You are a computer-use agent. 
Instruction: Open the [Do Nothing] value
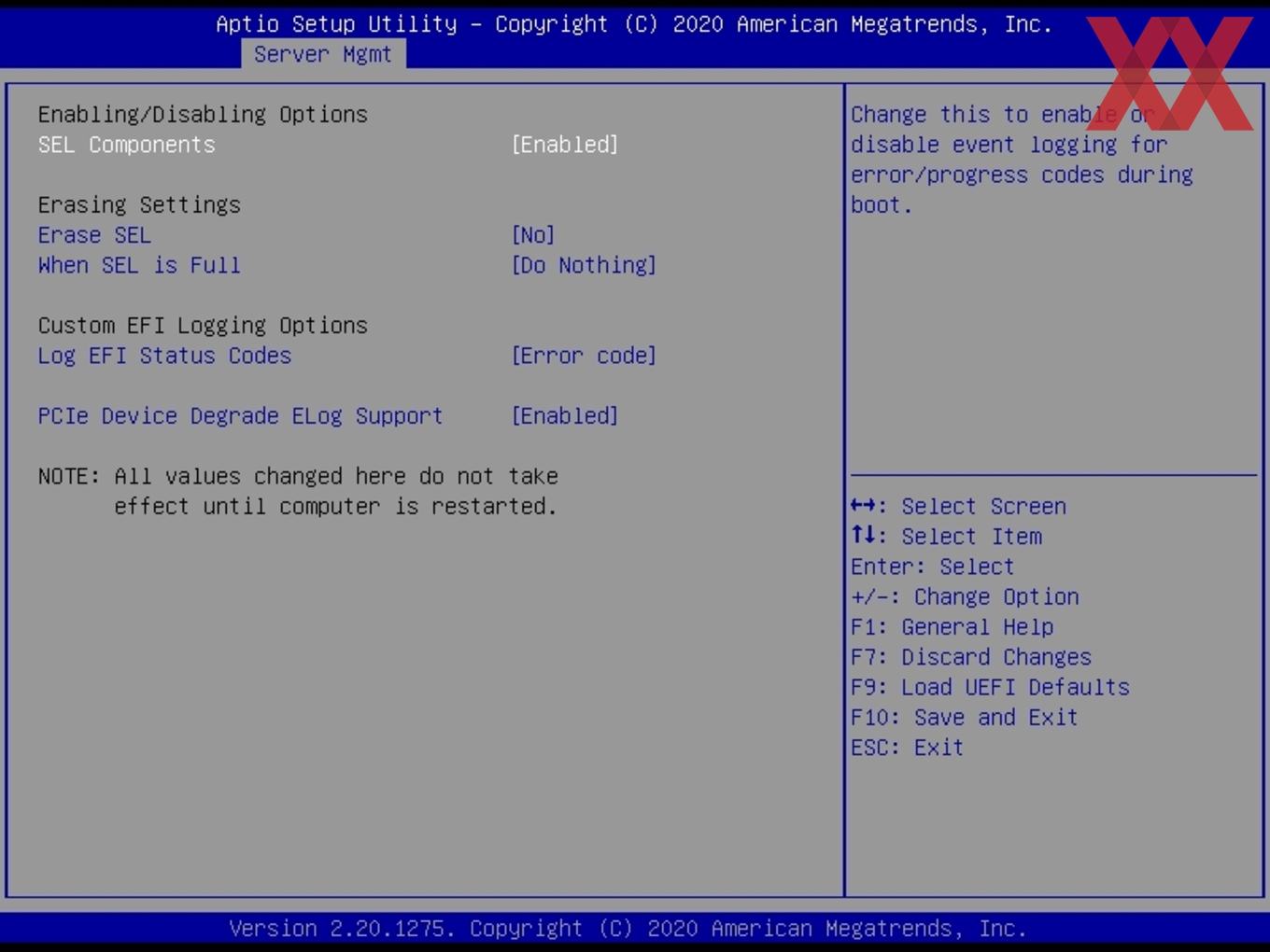pos(584,265)
